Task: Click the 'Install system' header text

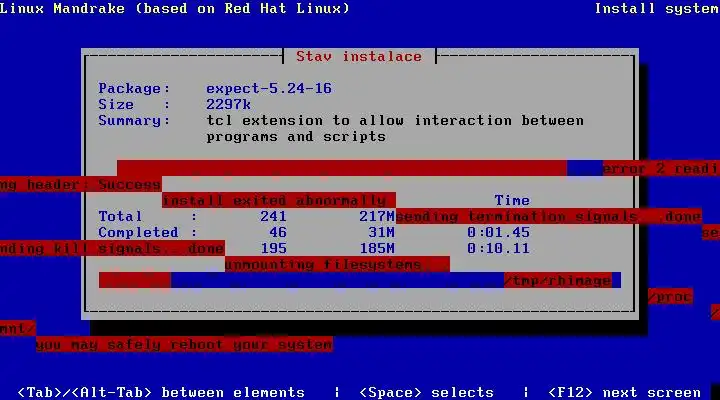Action: [657, 8]
